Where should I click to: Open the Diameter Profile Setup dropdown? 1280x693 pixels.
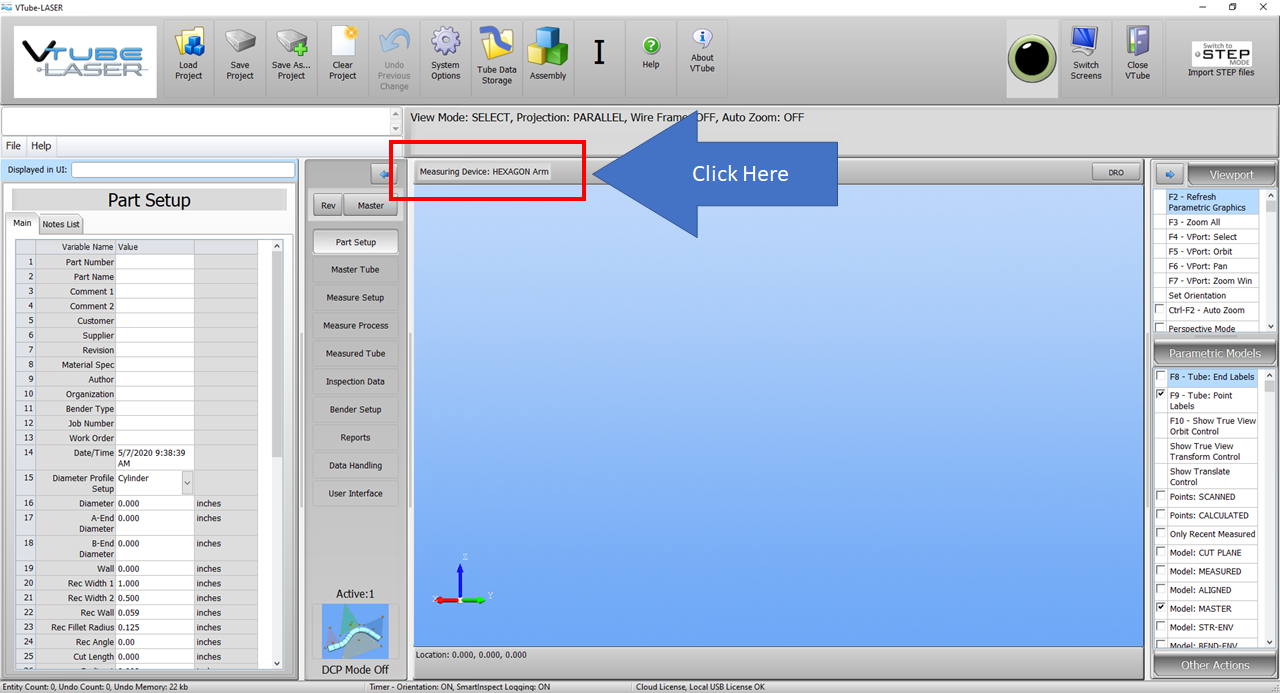click(187, 483)
